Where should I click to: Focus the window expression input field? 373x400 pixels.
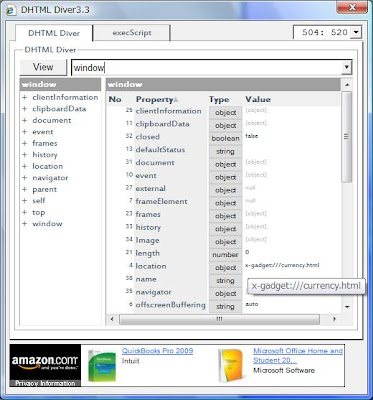[x=207, y=68]
